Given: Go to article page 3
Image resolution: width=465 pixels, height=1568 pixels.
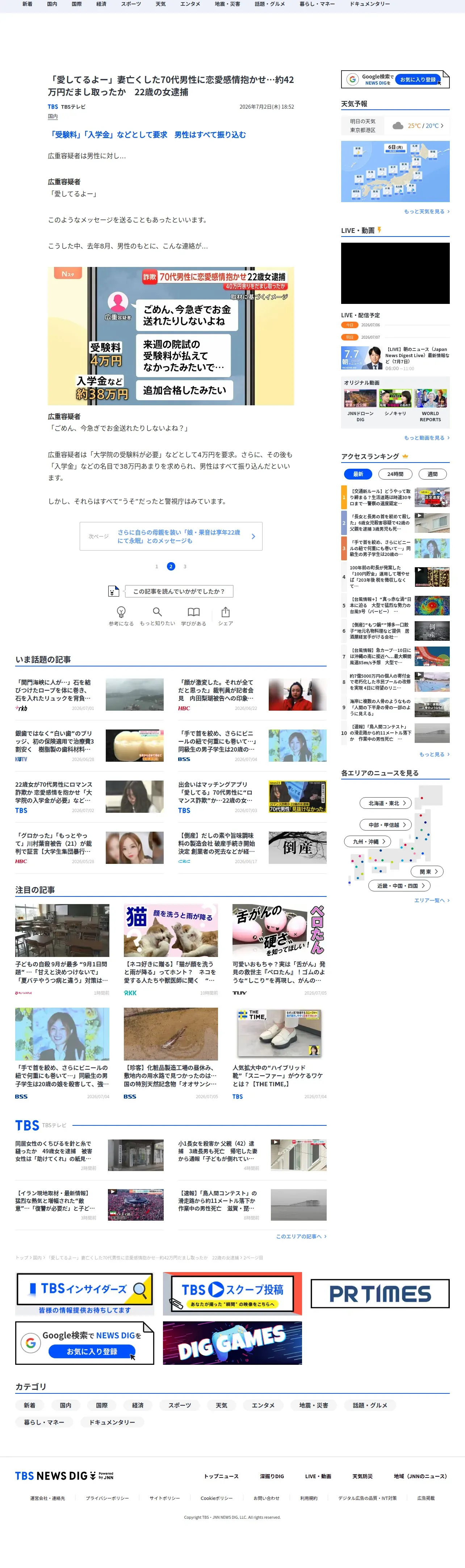Looking at the screenshot, I should pyautogui.click(x=185, y=566).
